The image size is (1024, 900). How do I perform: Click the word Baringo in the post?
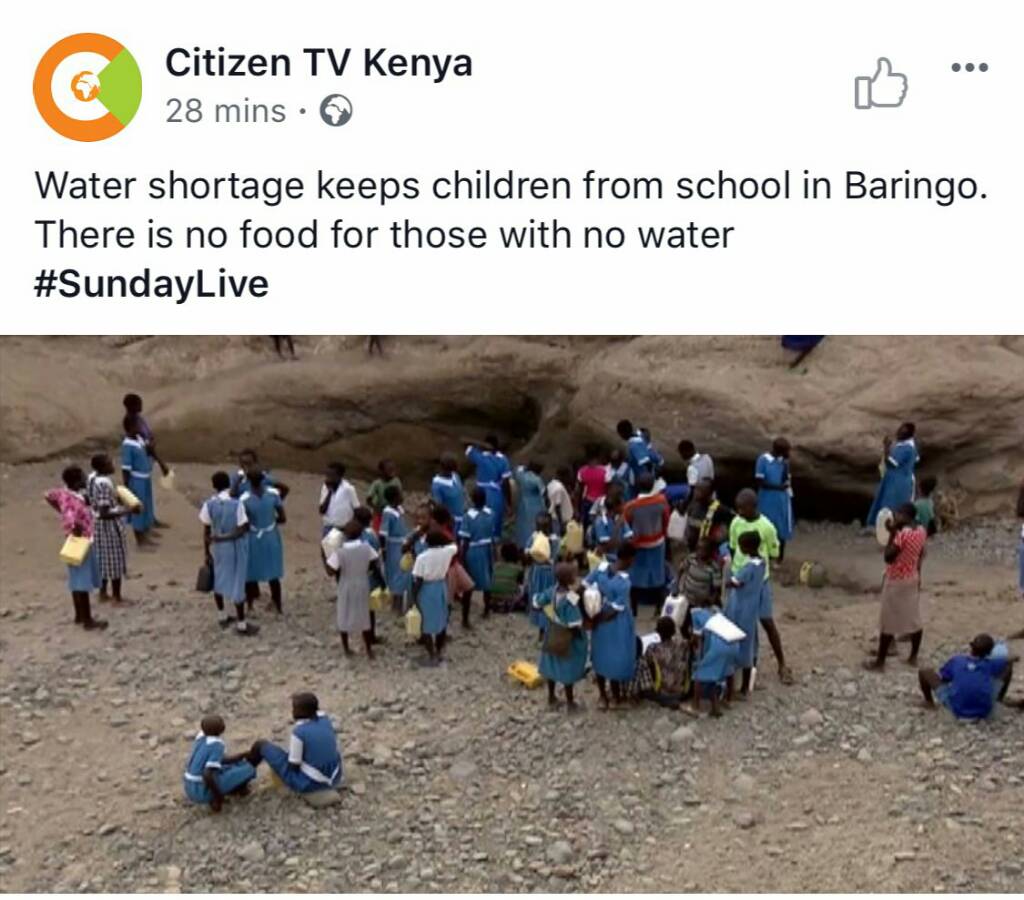(x=915, y=186)
